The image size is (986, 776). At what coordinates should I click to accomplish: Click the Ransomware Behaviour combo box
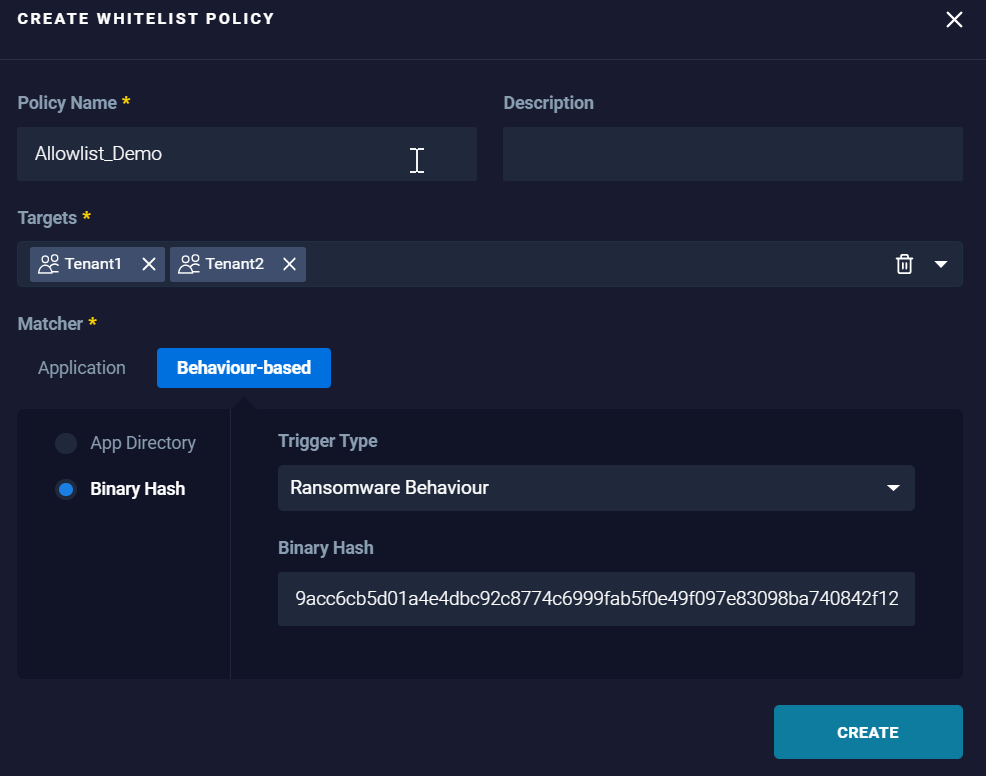[x=596, y=488]
